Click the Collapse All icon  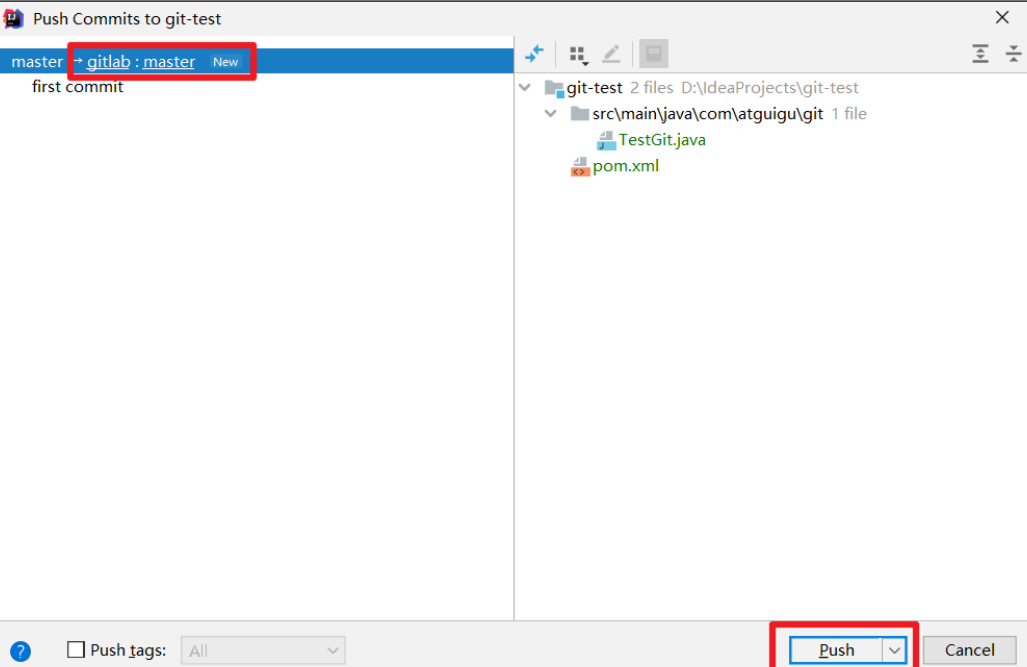[x=1013, y=54]
